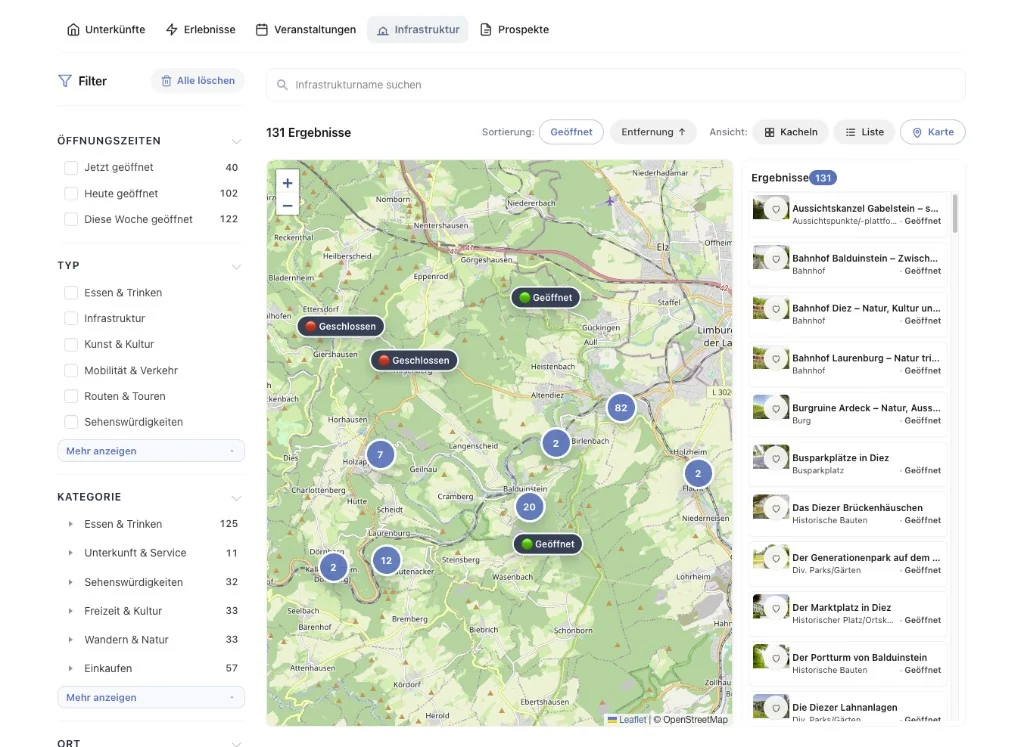The image size is (1024, 747).
Task: Click Geschlossen map pin near Giershausen
Action: tap(414, 360)
